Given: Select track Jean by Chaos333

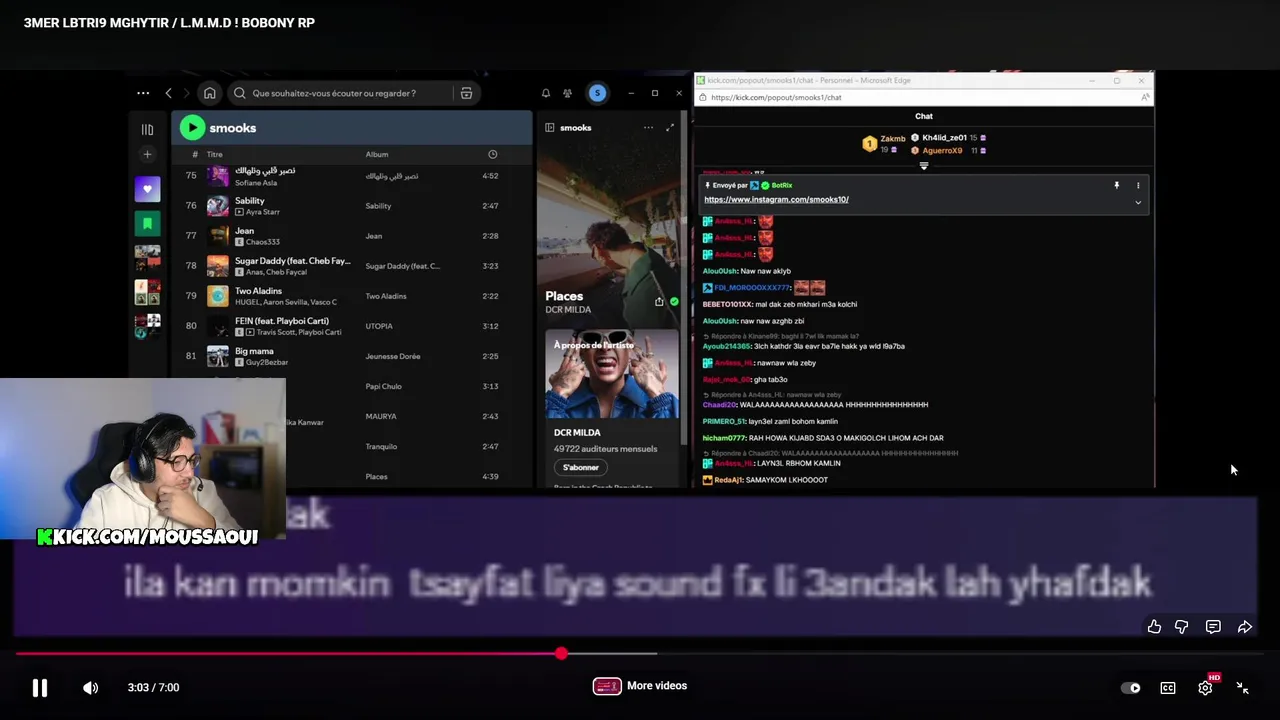Looking at the screenshot, I should pos(350,236).
